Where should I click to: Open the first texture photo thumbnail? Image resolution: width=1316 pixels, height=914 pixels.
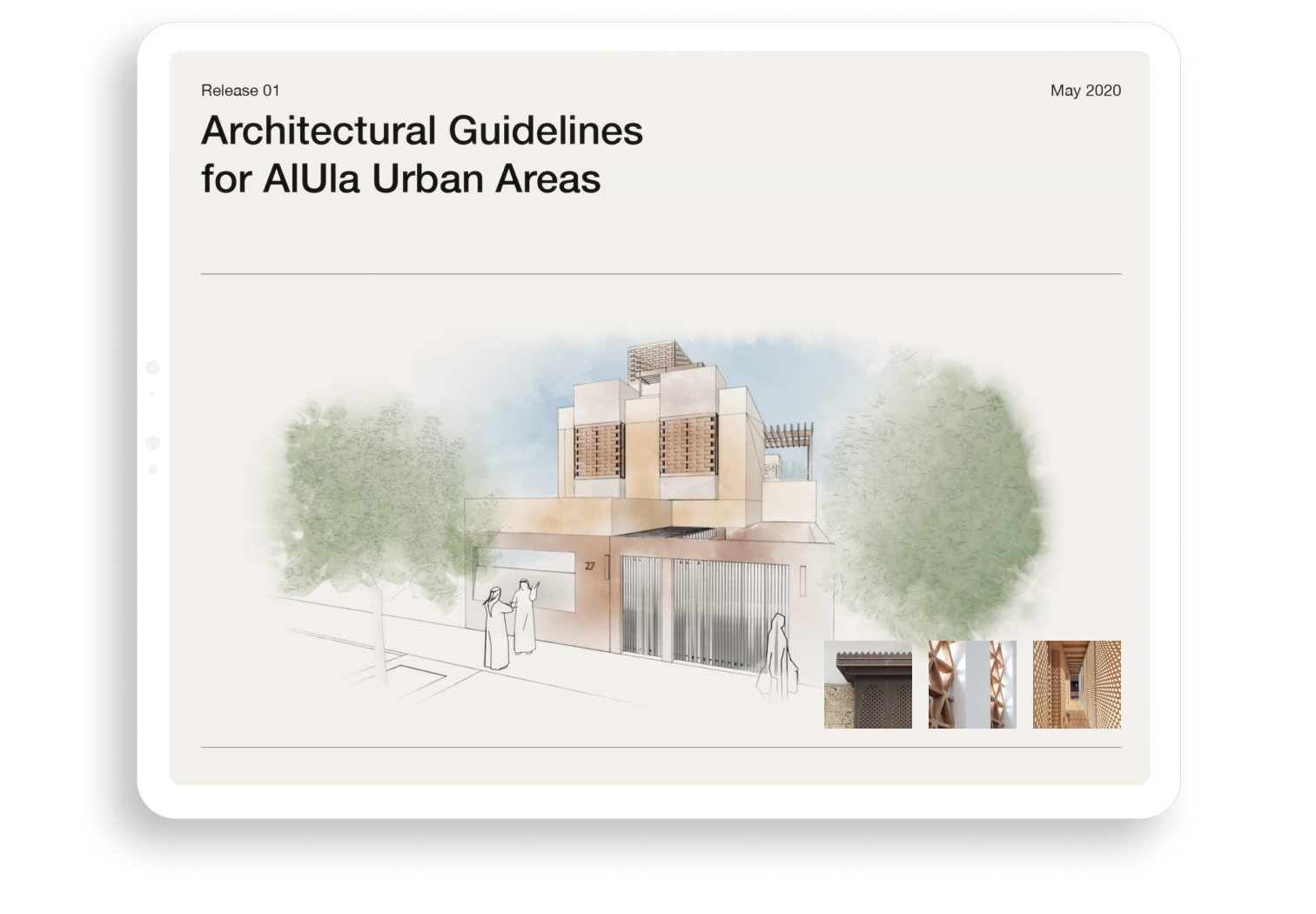tap(867, 684)
